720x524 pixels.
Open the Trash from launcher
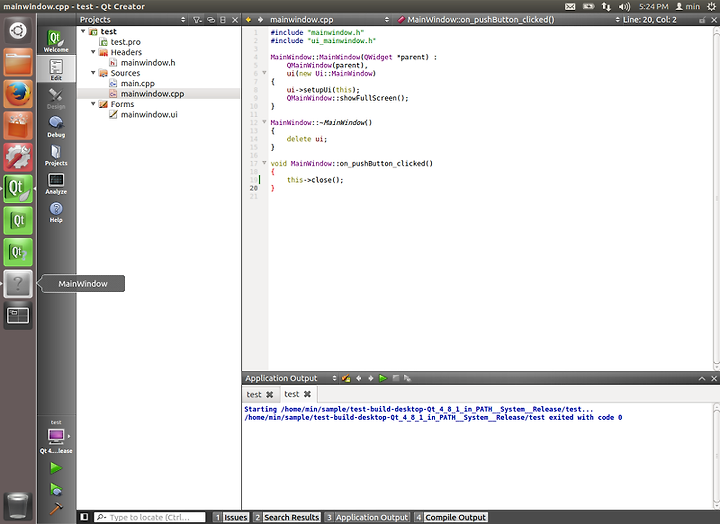[x=18, y=506]
